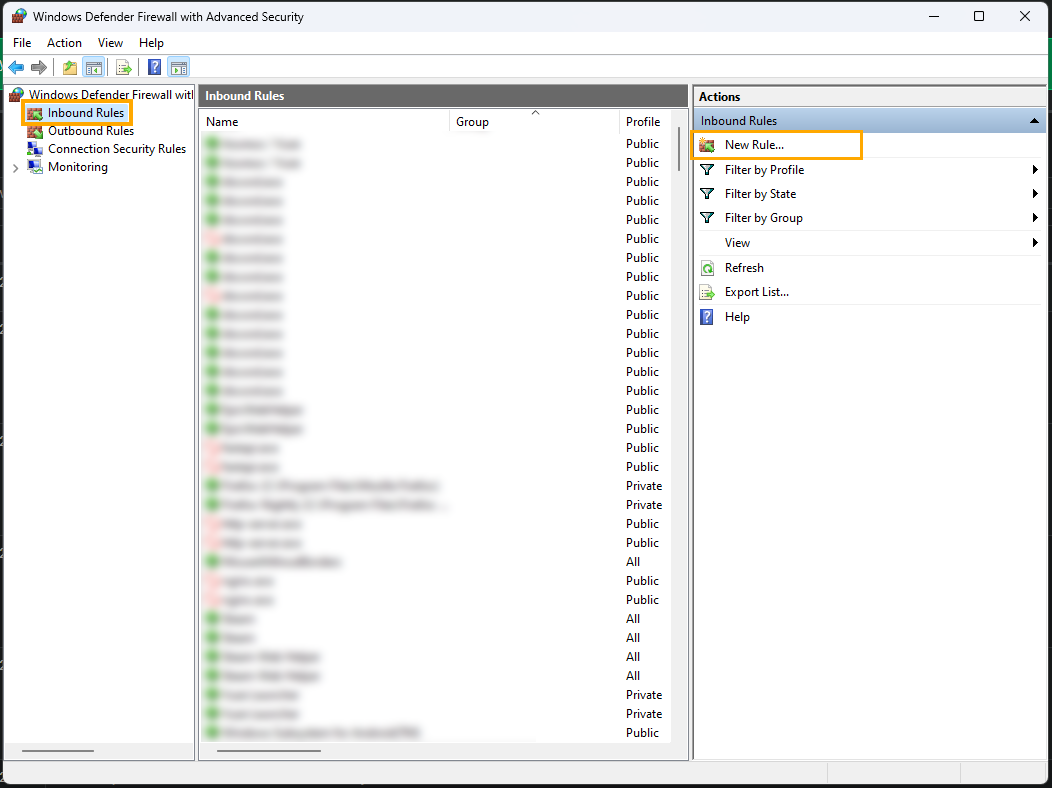The width and height of the screenshot is (1052, 788).
Task: Click Filter by Profile action
Action: point(764,170)
